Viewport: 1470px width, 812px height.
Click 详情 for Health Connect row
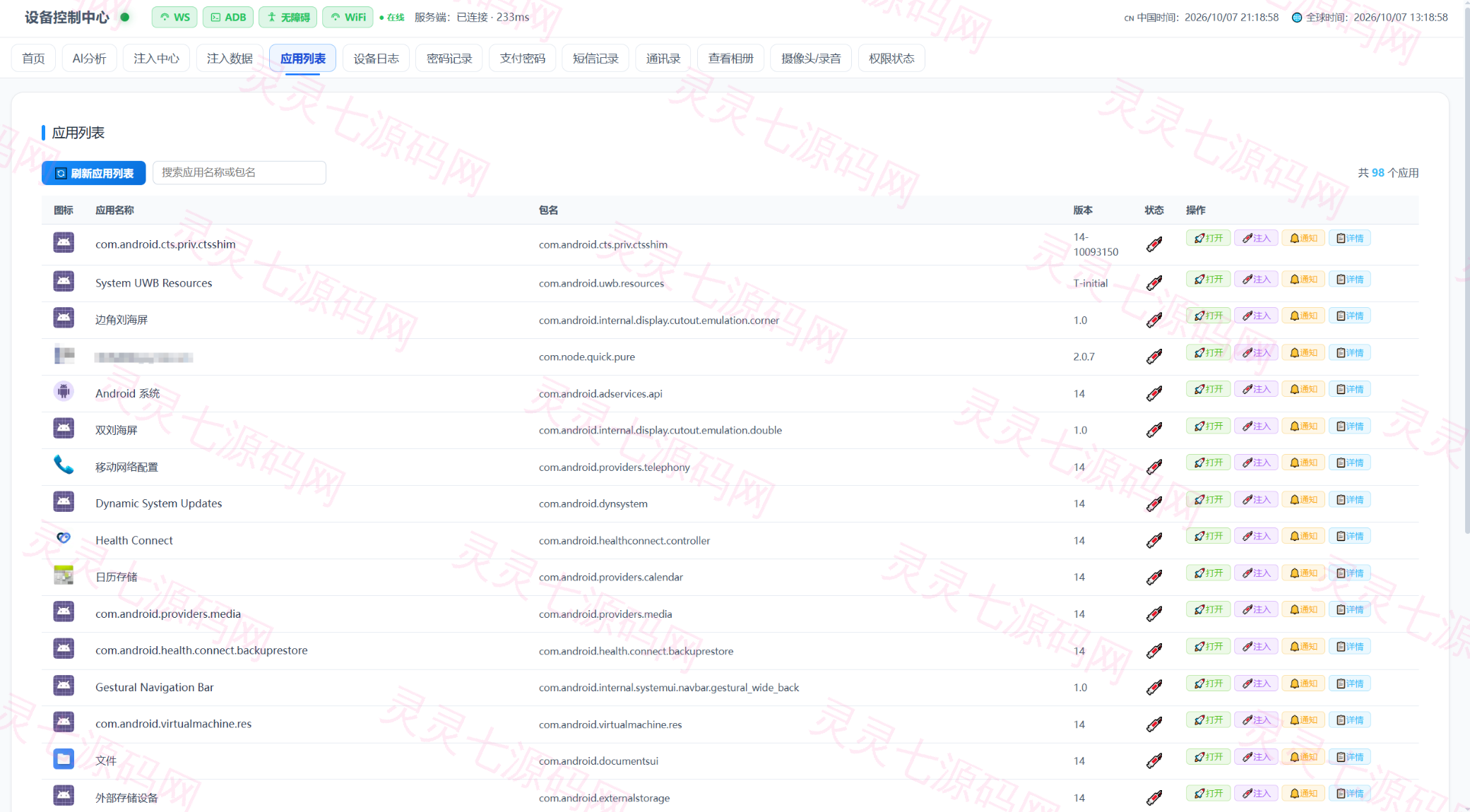[1350, 536]
